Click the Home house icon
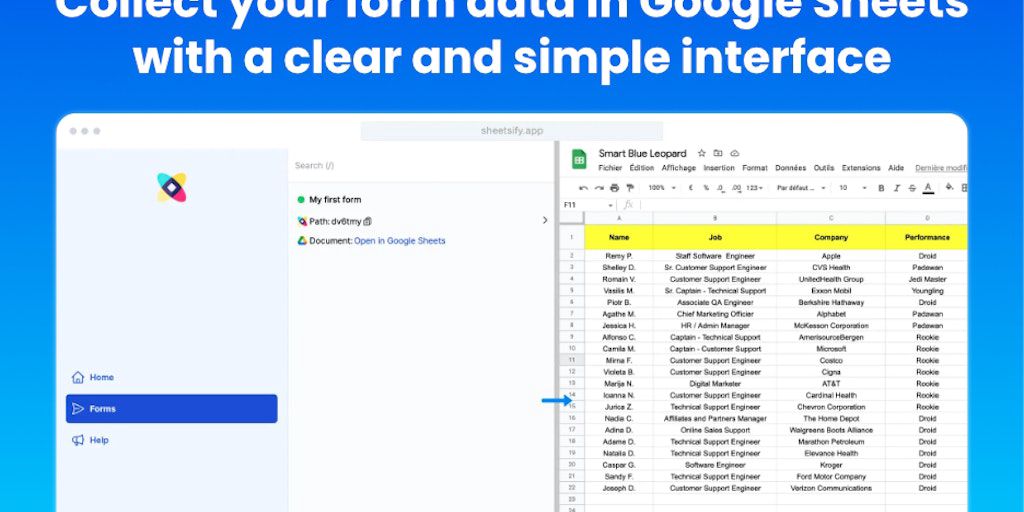 coord(78,377)
